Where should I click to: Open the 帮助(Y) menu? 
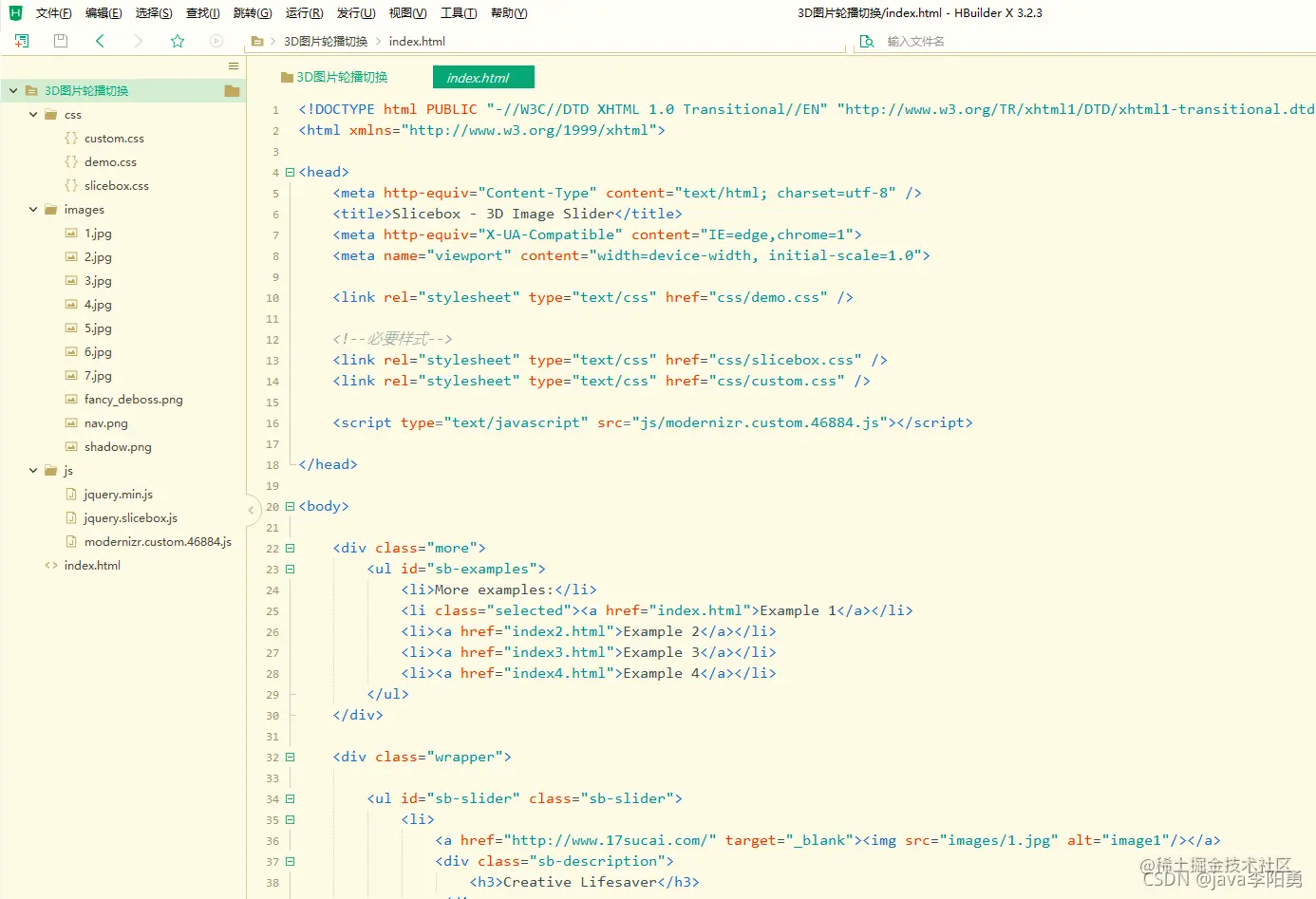click(x=509, y=13)
